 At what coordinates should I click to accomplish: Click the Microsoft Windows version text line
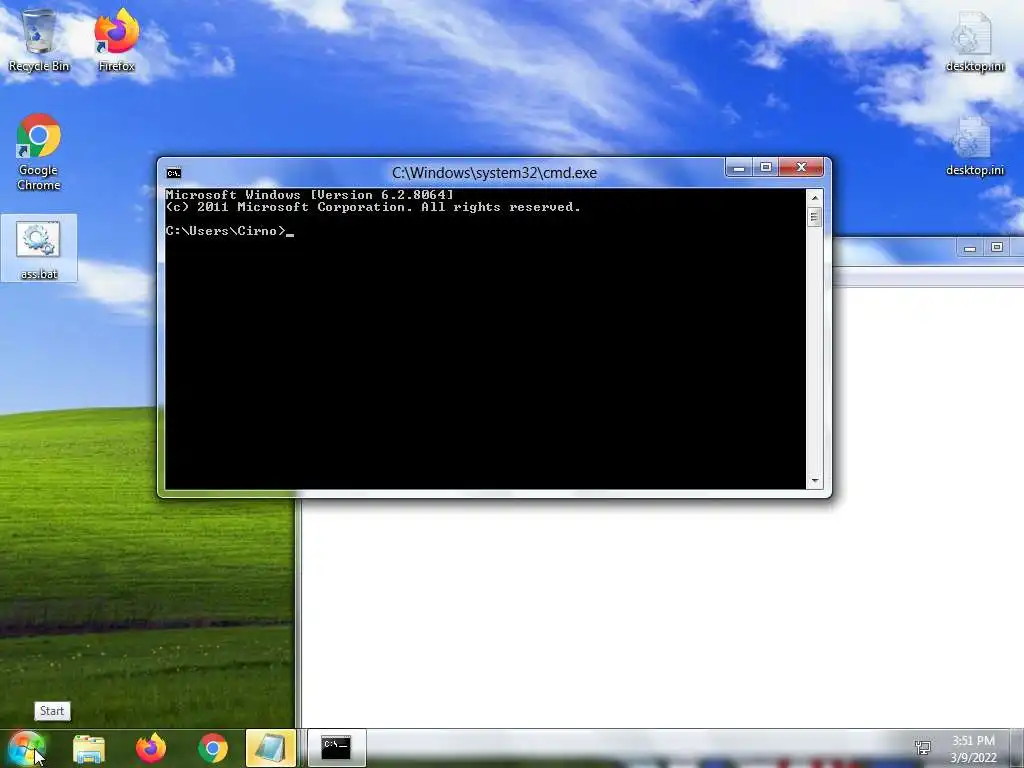[309, 195]
